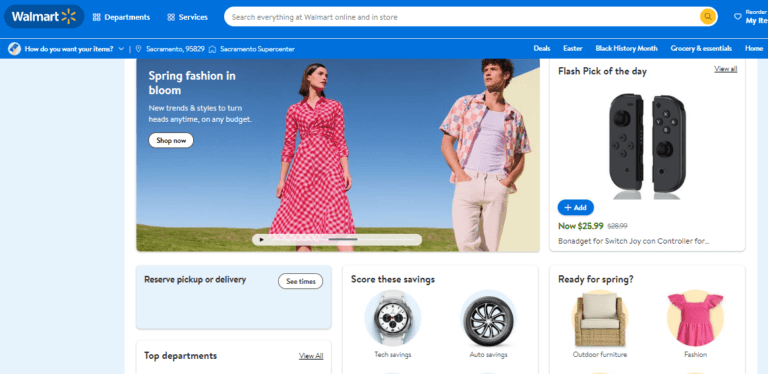Click the Now $25.99 price
The image size is (768, 374).
click(x=581, y=226)
